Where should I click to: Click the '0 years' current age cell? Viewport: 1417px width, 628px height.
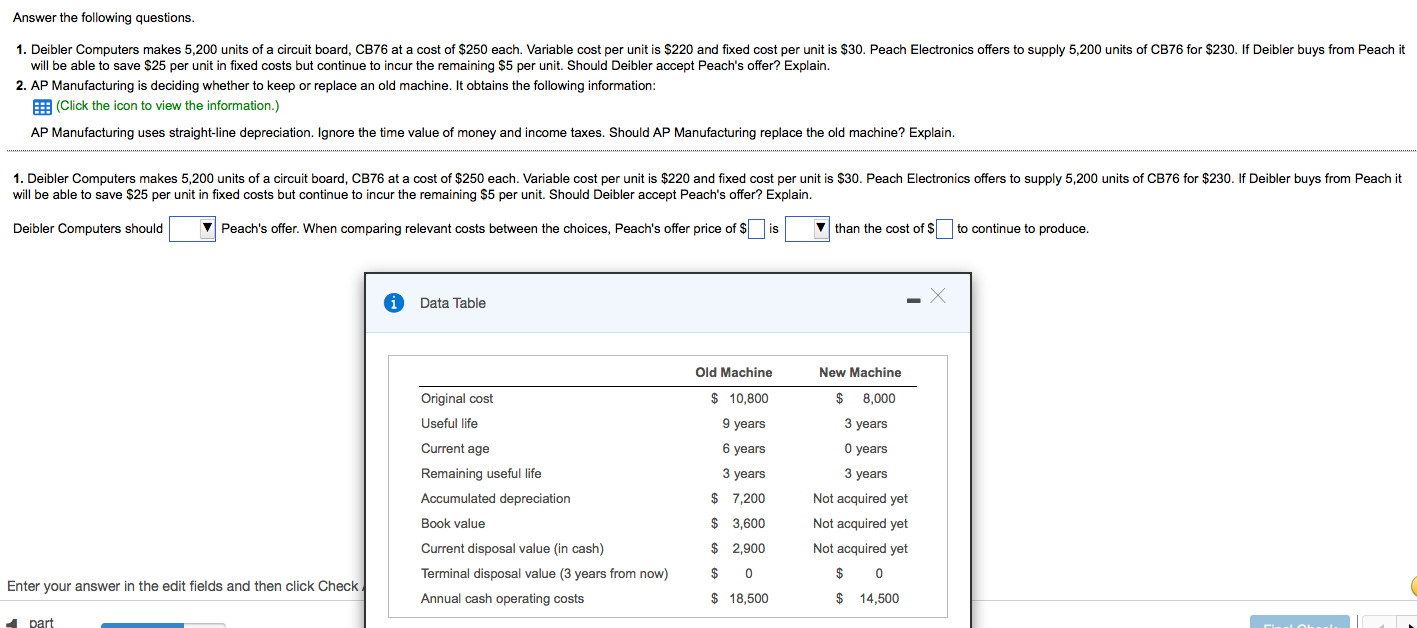[866, 448]
